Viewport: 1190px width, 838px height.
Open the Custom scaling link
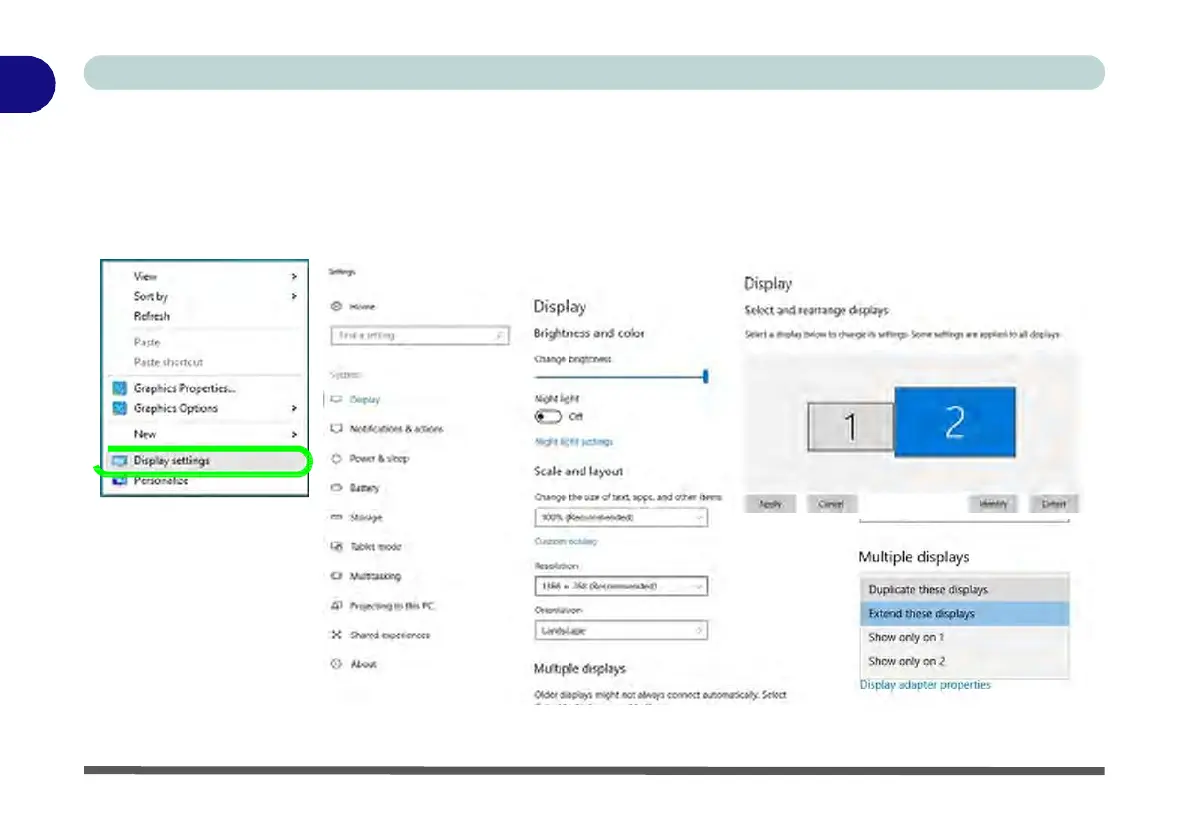pyautogui.click(x=566, y=541)
